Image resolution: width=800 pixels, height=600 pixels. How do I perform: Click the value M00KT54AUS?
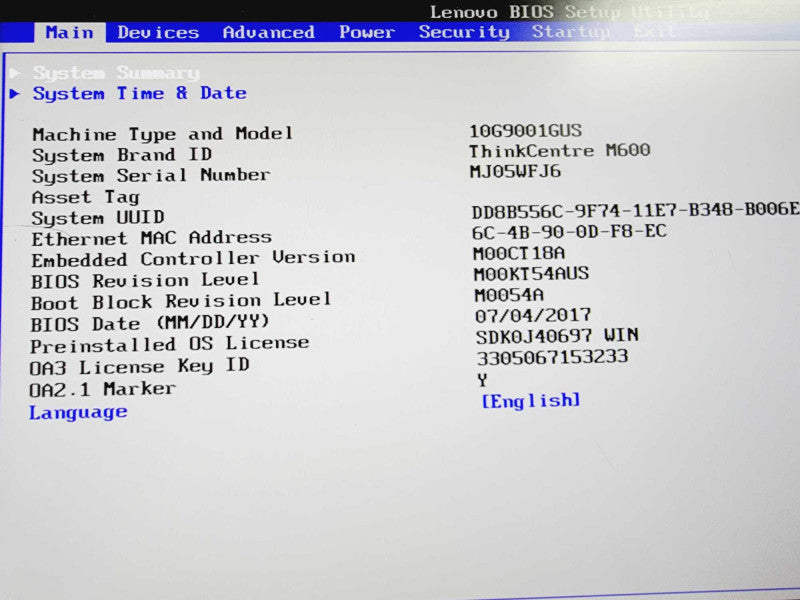pos(532,274)
